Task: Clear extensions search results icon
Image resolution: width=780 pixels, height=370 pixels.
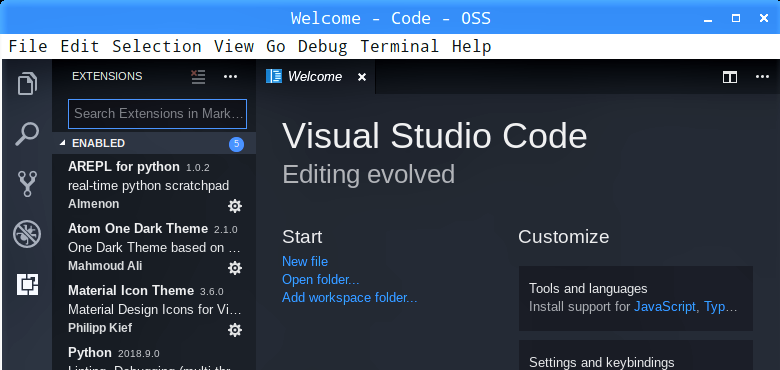Action: 198,77
